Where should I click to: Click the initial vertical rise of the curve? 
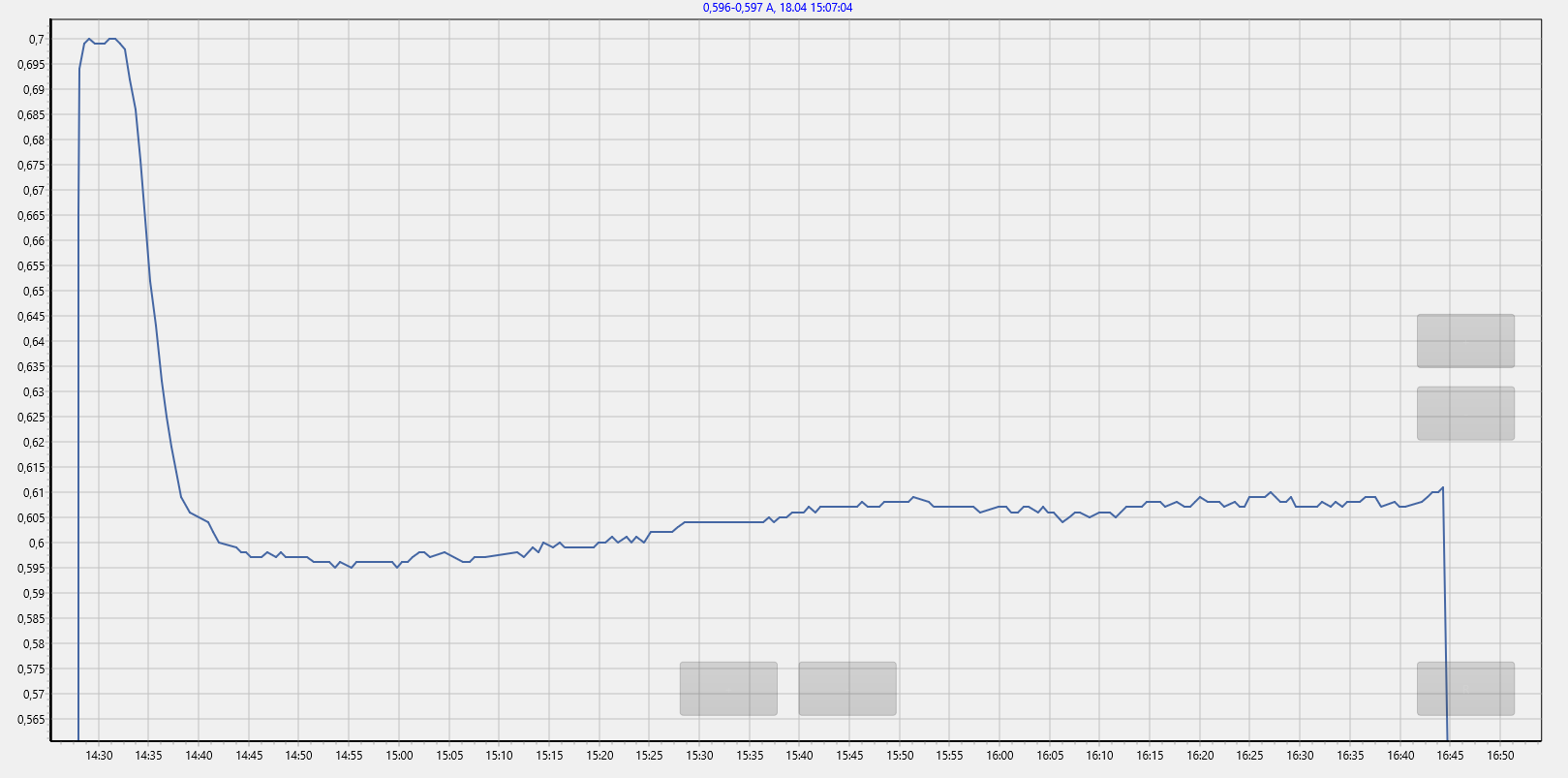pyautogui.click(x=78, y=388)
